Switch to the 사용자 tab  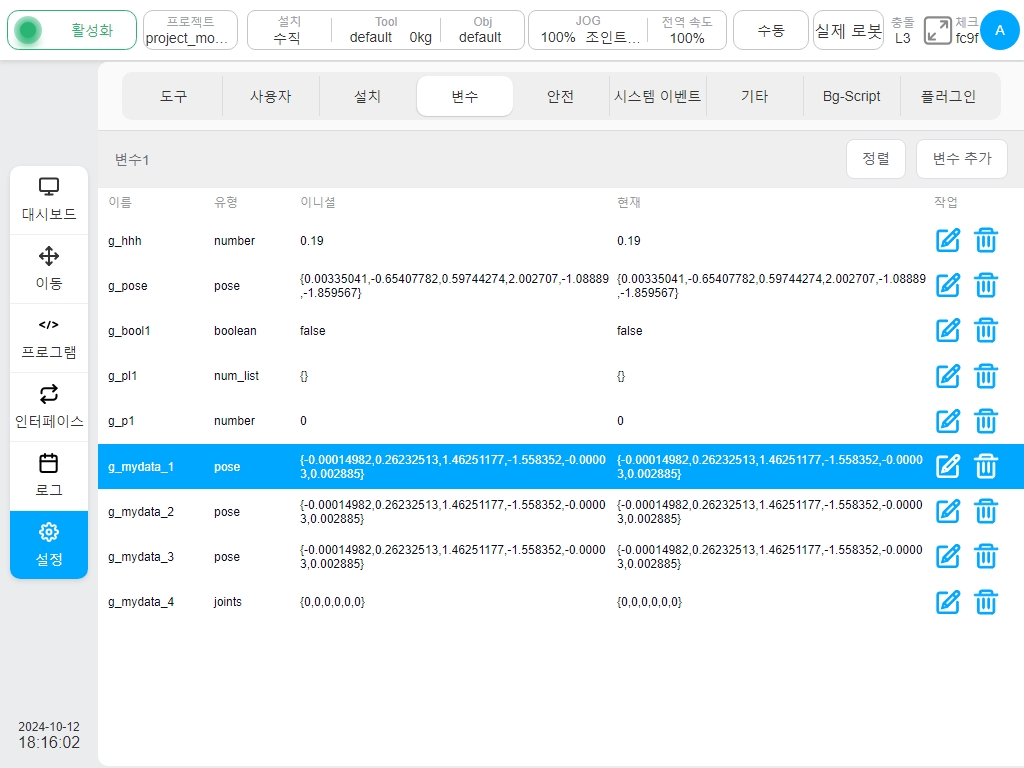pos(270,96)
